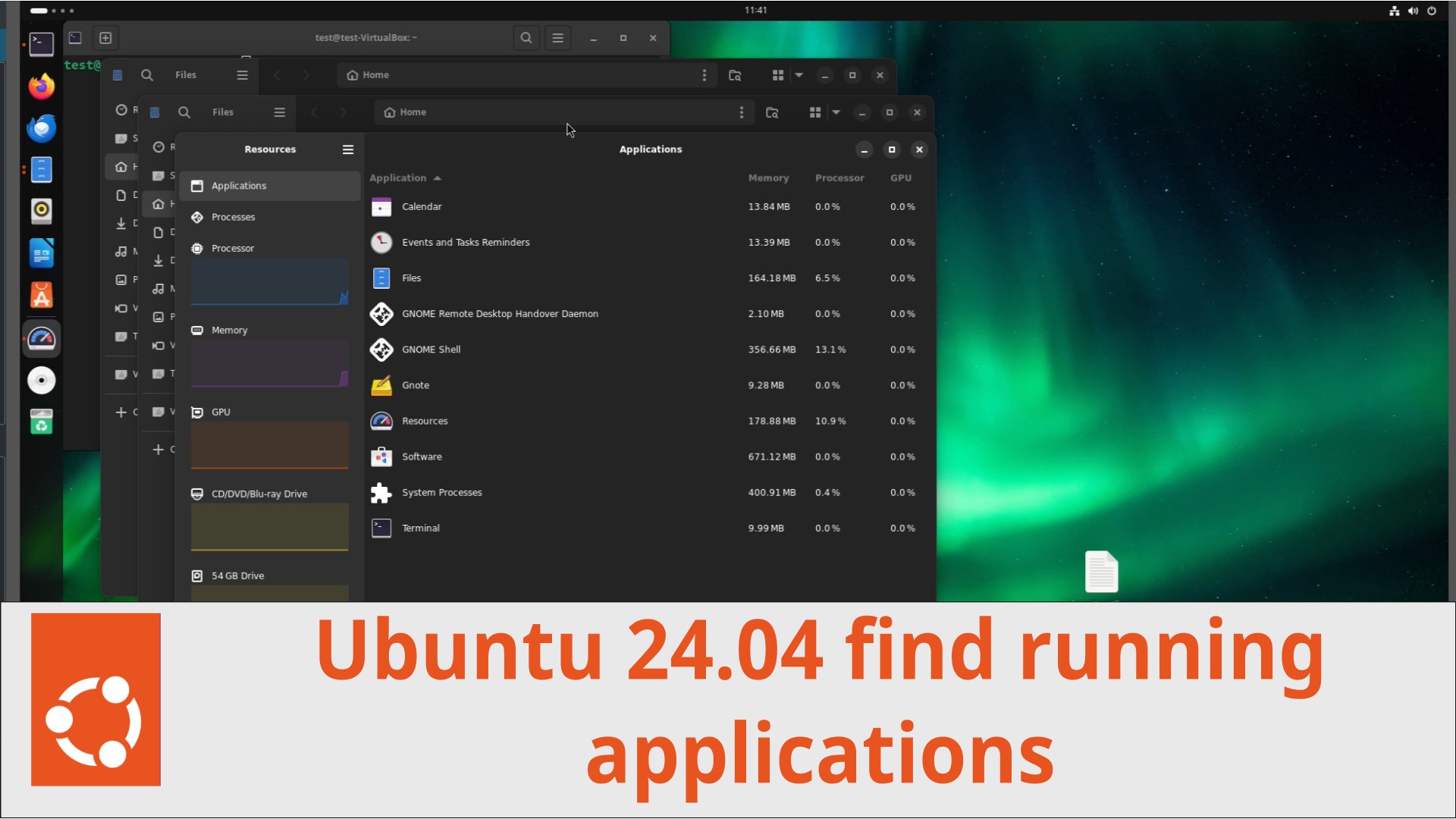The width and height of the screenshot is (1456, 819).
Task: Open Firefox from the dock
Action: (42, 86)
